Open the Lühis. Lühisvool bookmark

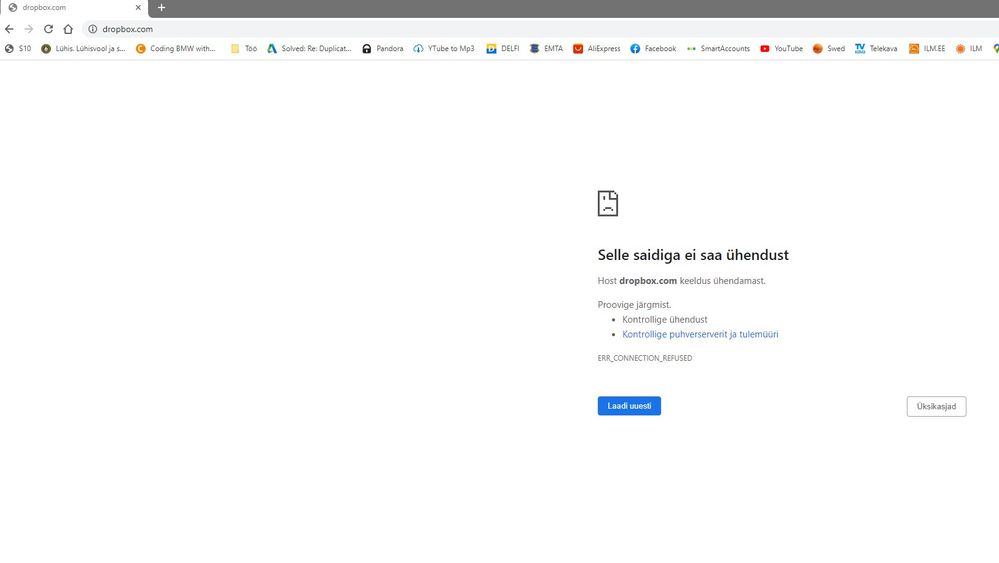(x=83, y=48)
